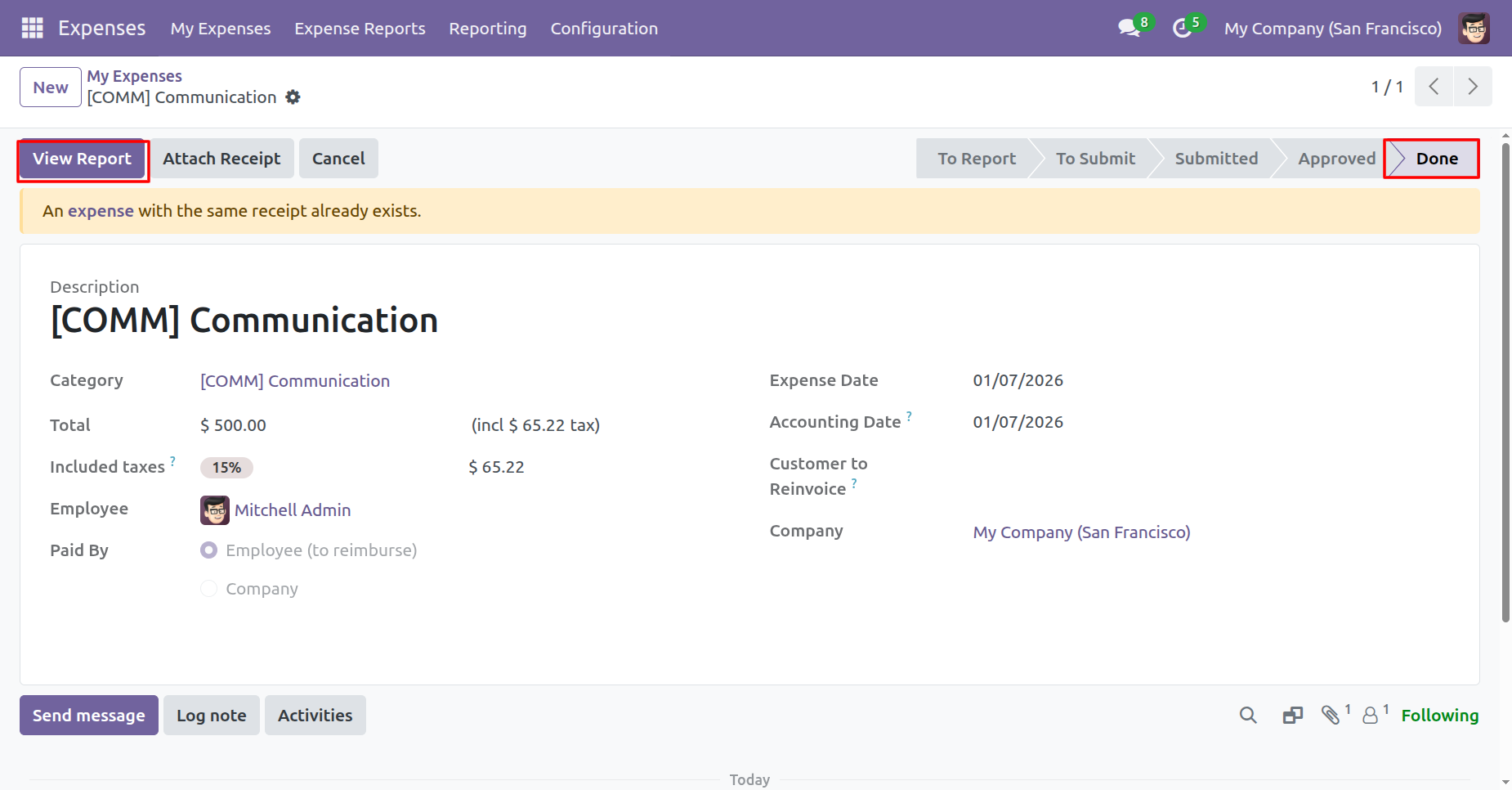
Task: Open the activities clock icon
Action: (x=1182, y=29)
